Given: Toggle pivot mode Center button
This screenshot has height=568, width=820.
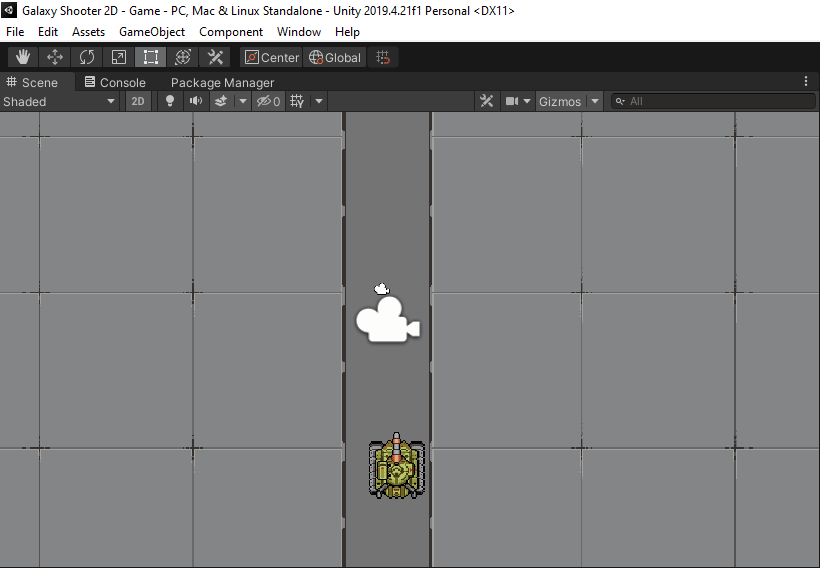Looking at the screenshot, I should tap(271, 58).
